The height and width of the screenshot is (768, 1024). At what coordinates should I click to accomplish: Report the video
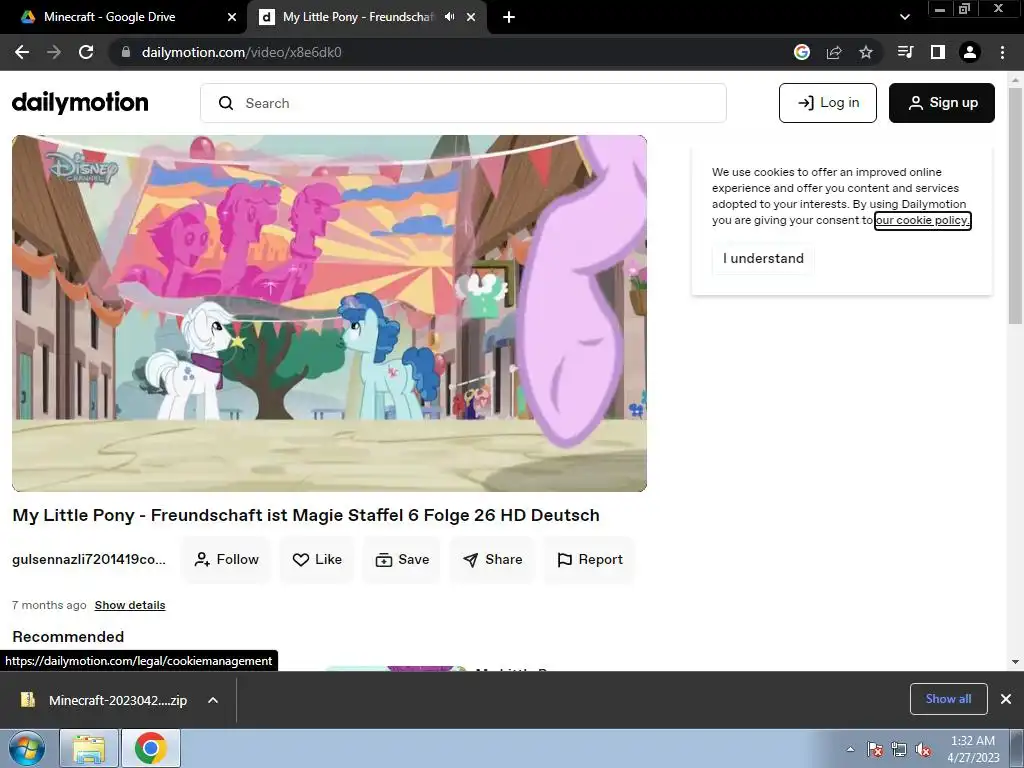pyautogui.click(x=590, y=560)
